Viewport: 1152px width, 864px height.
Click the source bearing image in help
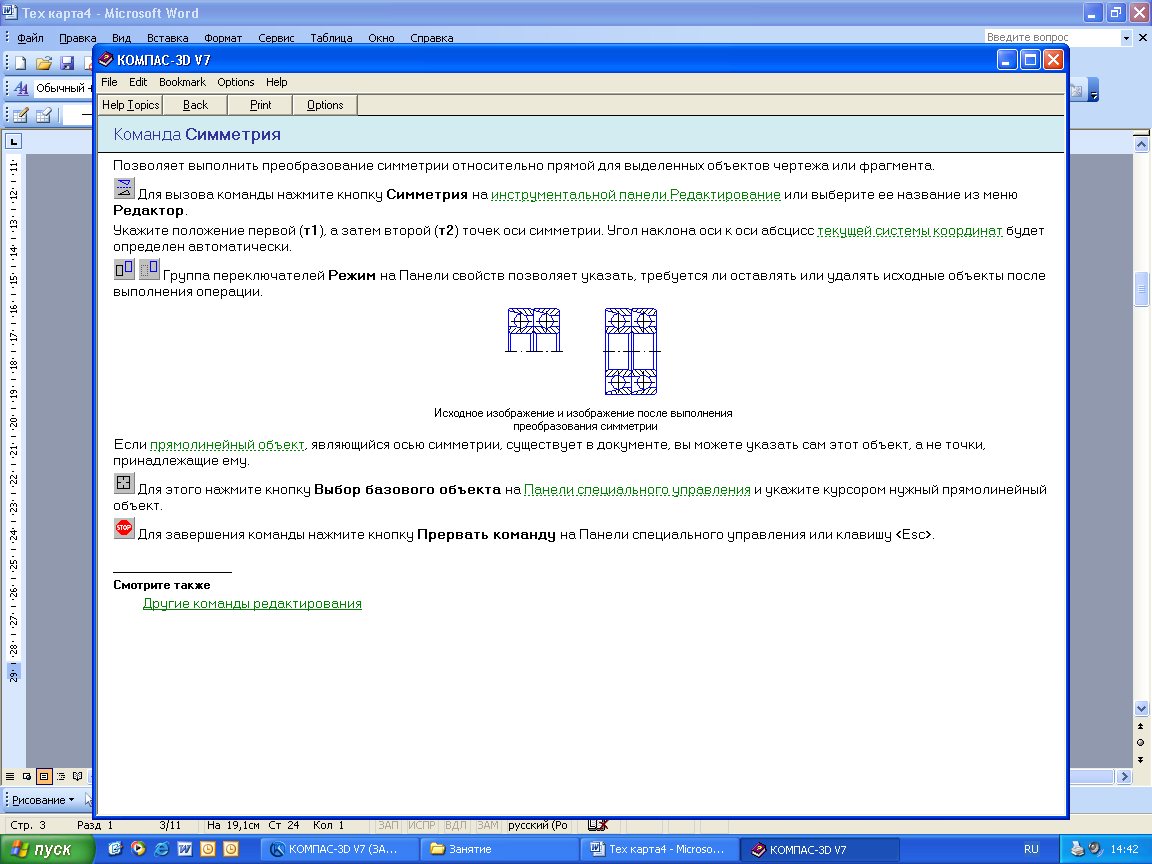tap(534, 330)
